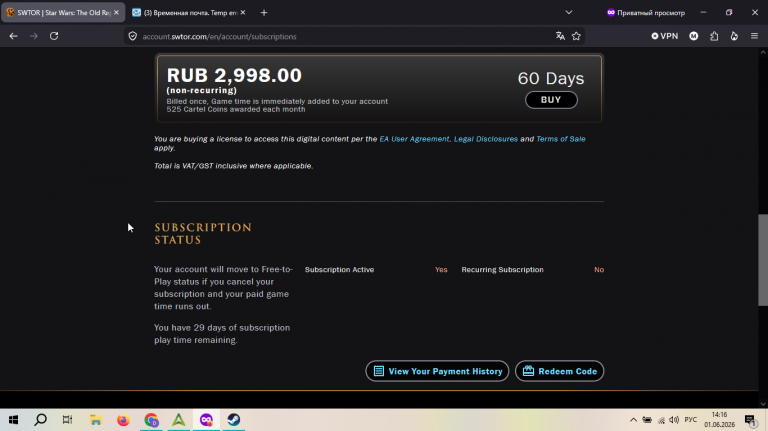Switch to the SWTOR Star Wars tab
768x431 pixels.
tap(63, 13)
